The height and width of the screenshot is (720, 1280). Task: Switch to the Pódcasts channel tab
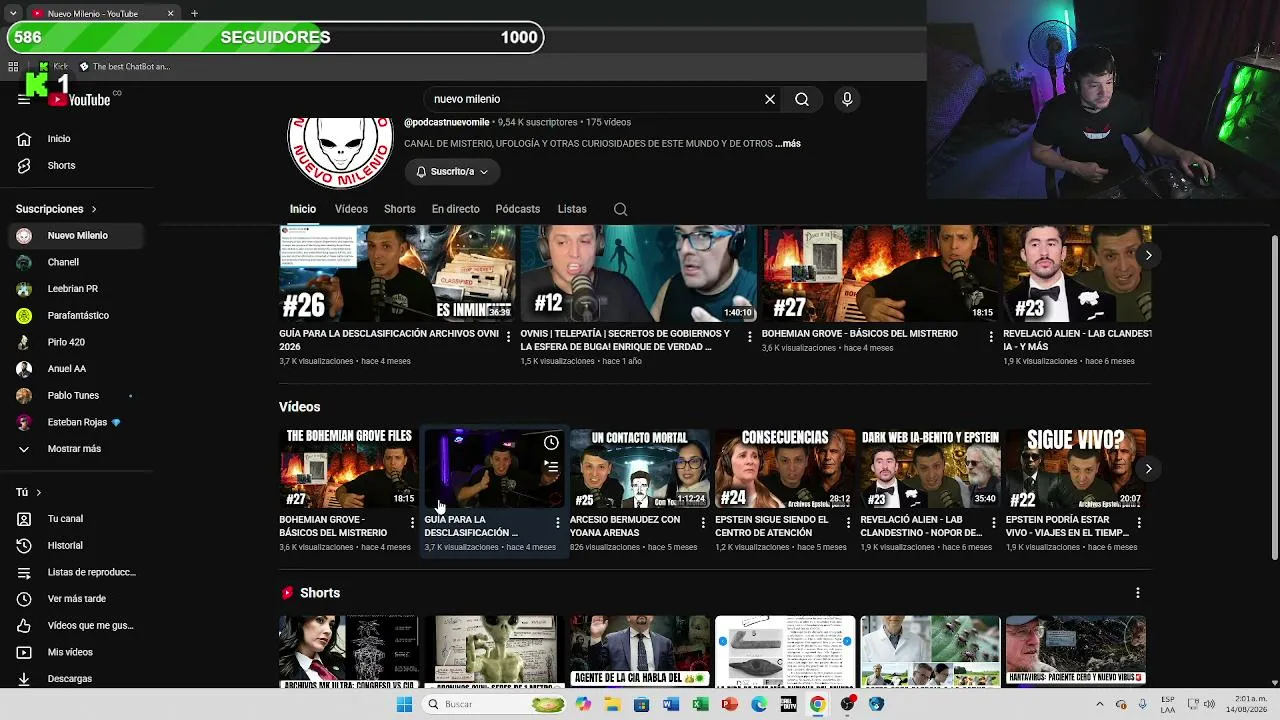pos(518,209)
